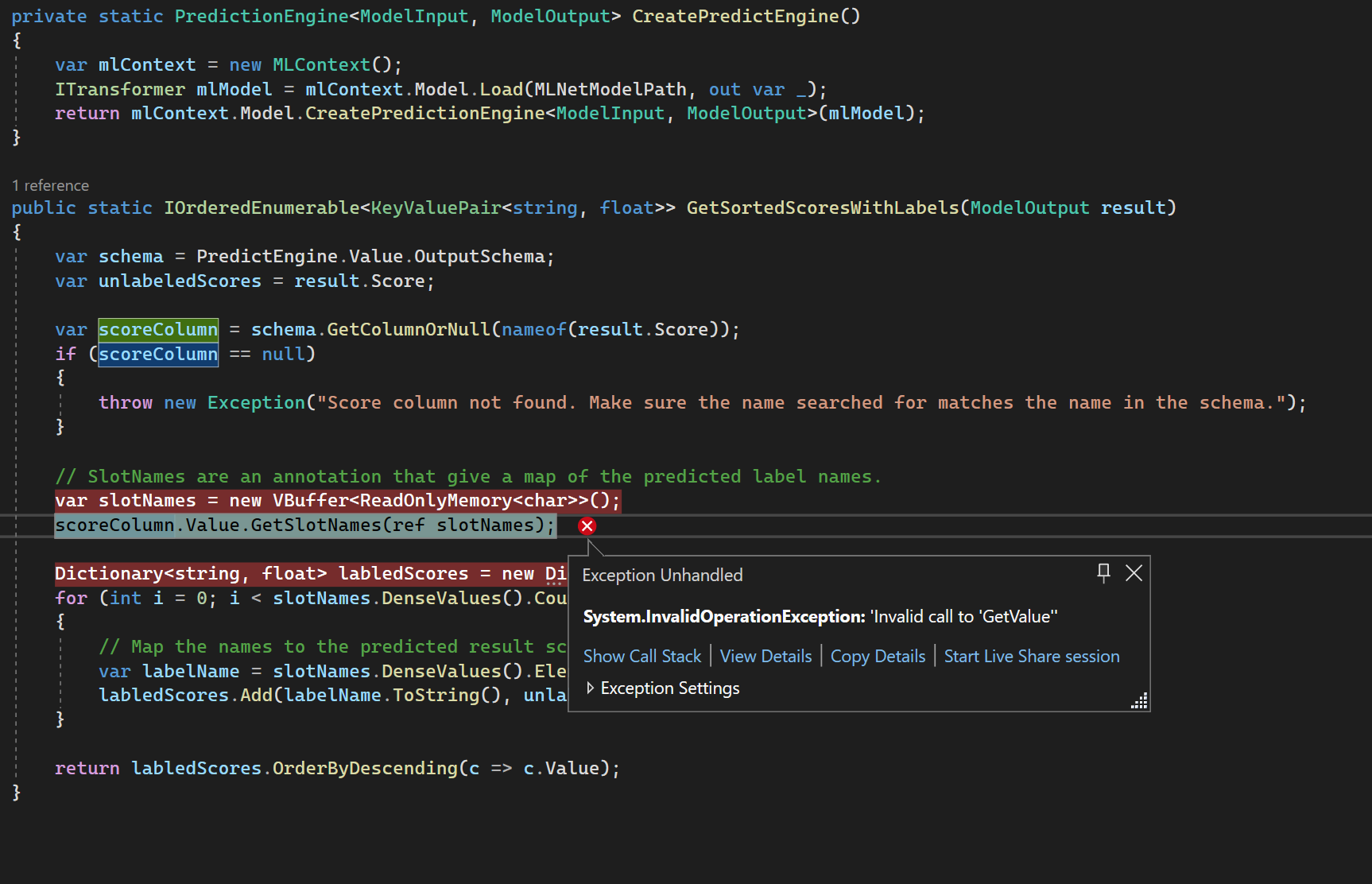The image size is (1372, 884).
Task: Click the red exception error icon
Action: (x=587, y=525)
